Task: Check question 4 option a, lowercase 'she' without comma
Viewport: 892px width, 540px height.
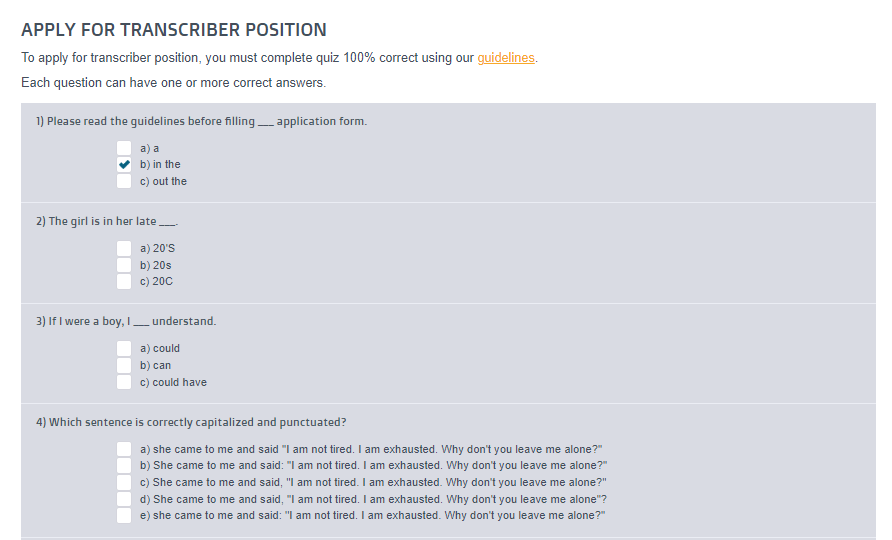Action: (x=124, y=449)
